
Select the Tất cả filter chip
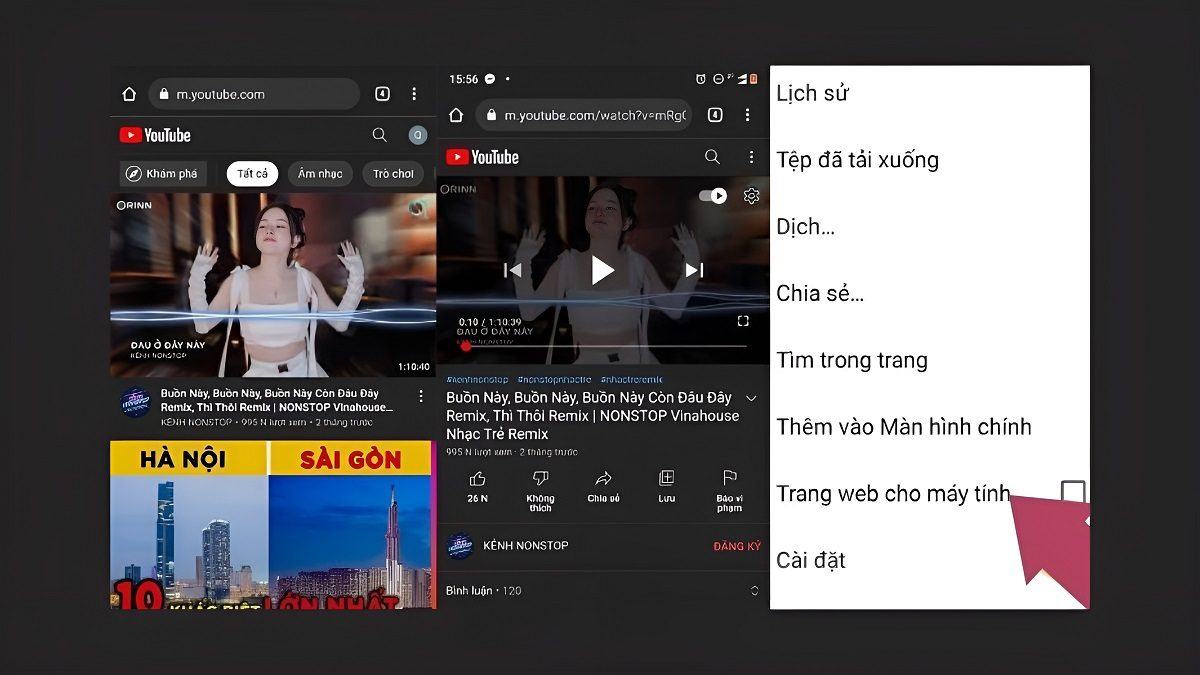coord(252,174)
